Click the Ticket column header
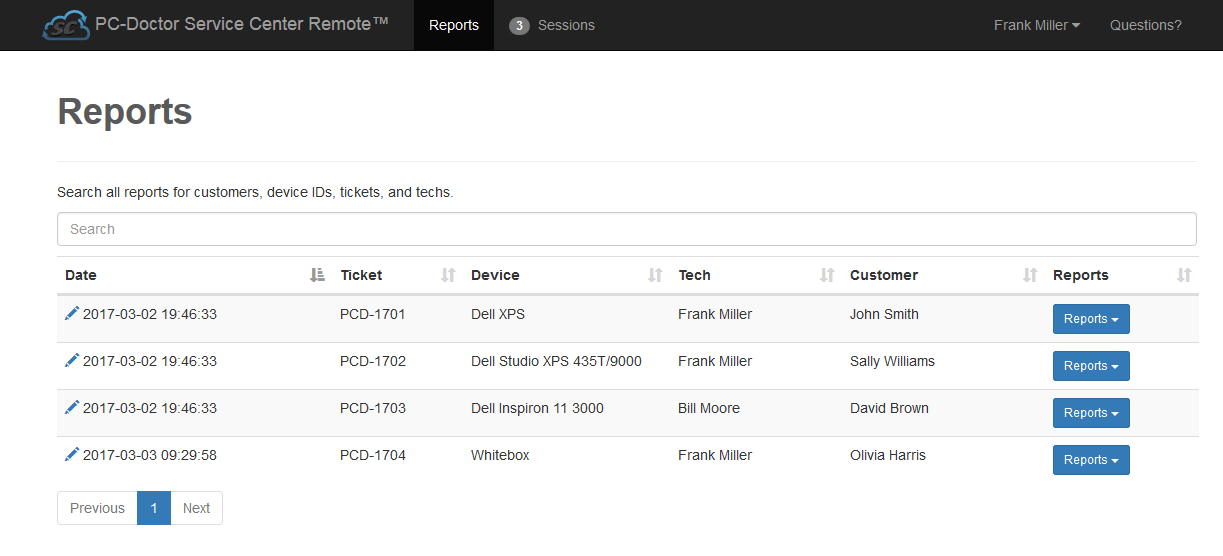The width and height of the screenshot is (1223, 556). click(x=397, y=275)
